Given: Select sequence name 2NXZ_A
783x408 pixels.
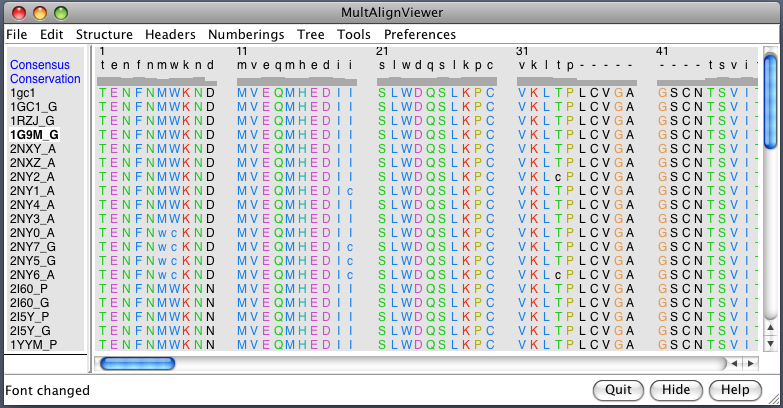Looking at the screenshot, I should pyautogui.click(x=33, y=163).
